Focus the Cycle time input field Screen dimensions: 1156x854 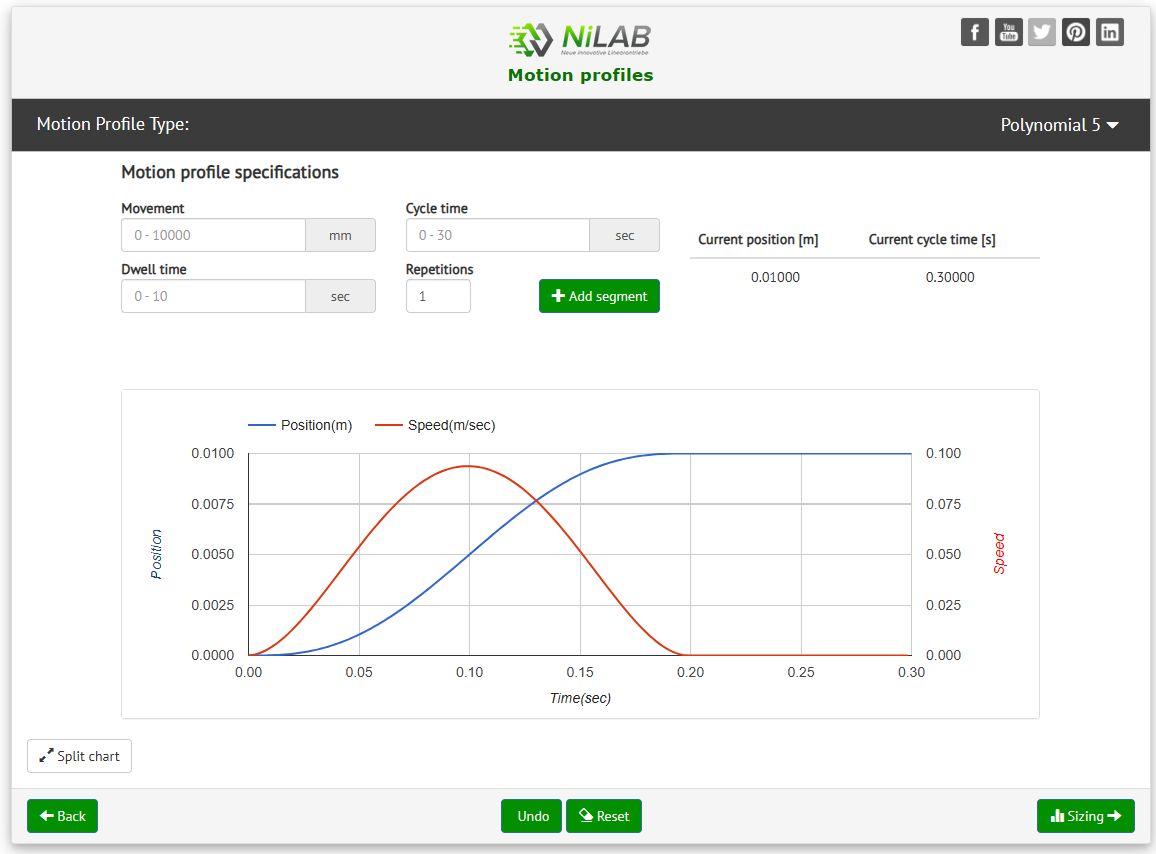pyautogui.click(x=497, y=236)
